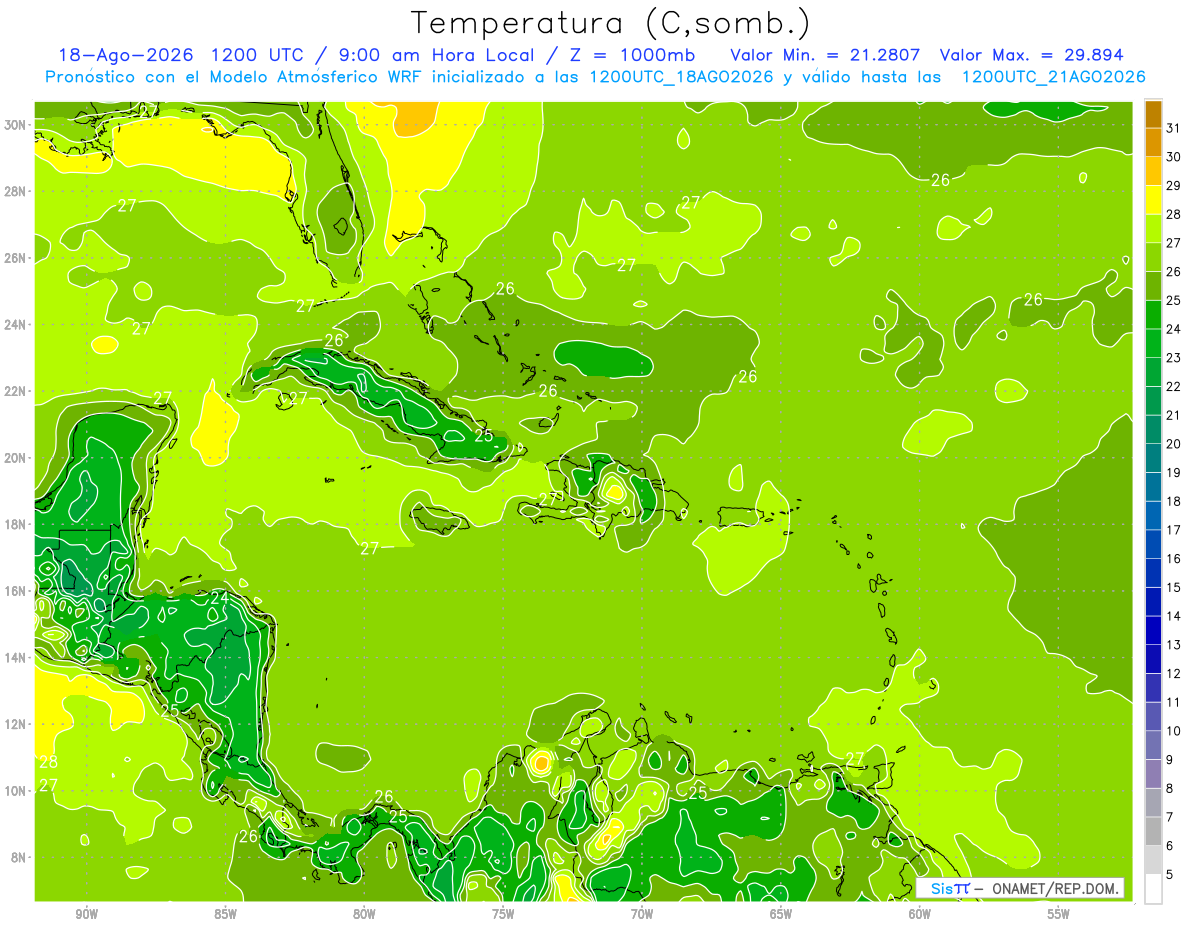Click the legend scale label 20
The width and height of the screenshot is (1200, 927).
pyautogui.click(x=1175, y=444)
